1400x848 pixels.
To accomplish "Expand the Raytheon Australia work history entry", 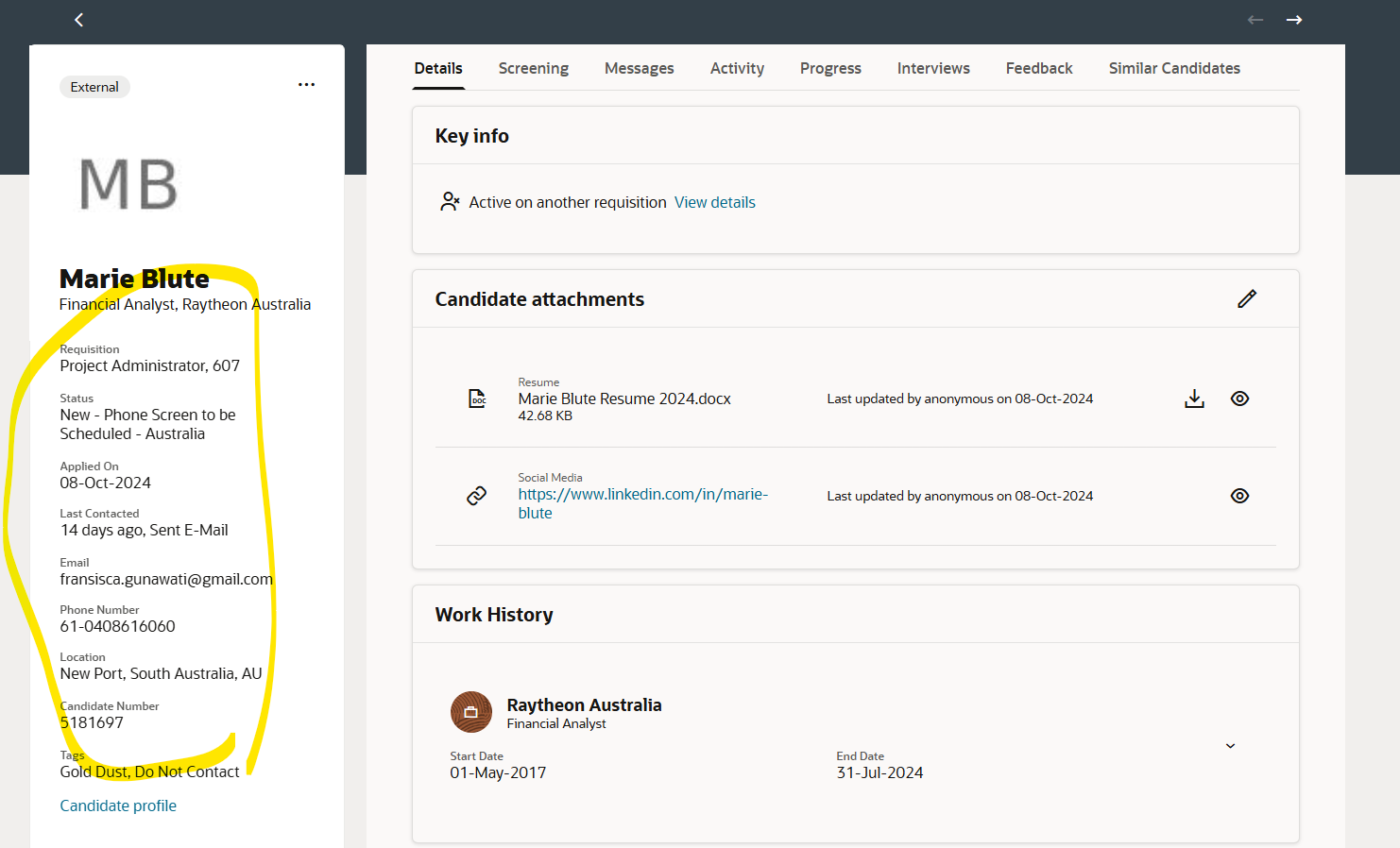I will click(x=1230, y=746).
